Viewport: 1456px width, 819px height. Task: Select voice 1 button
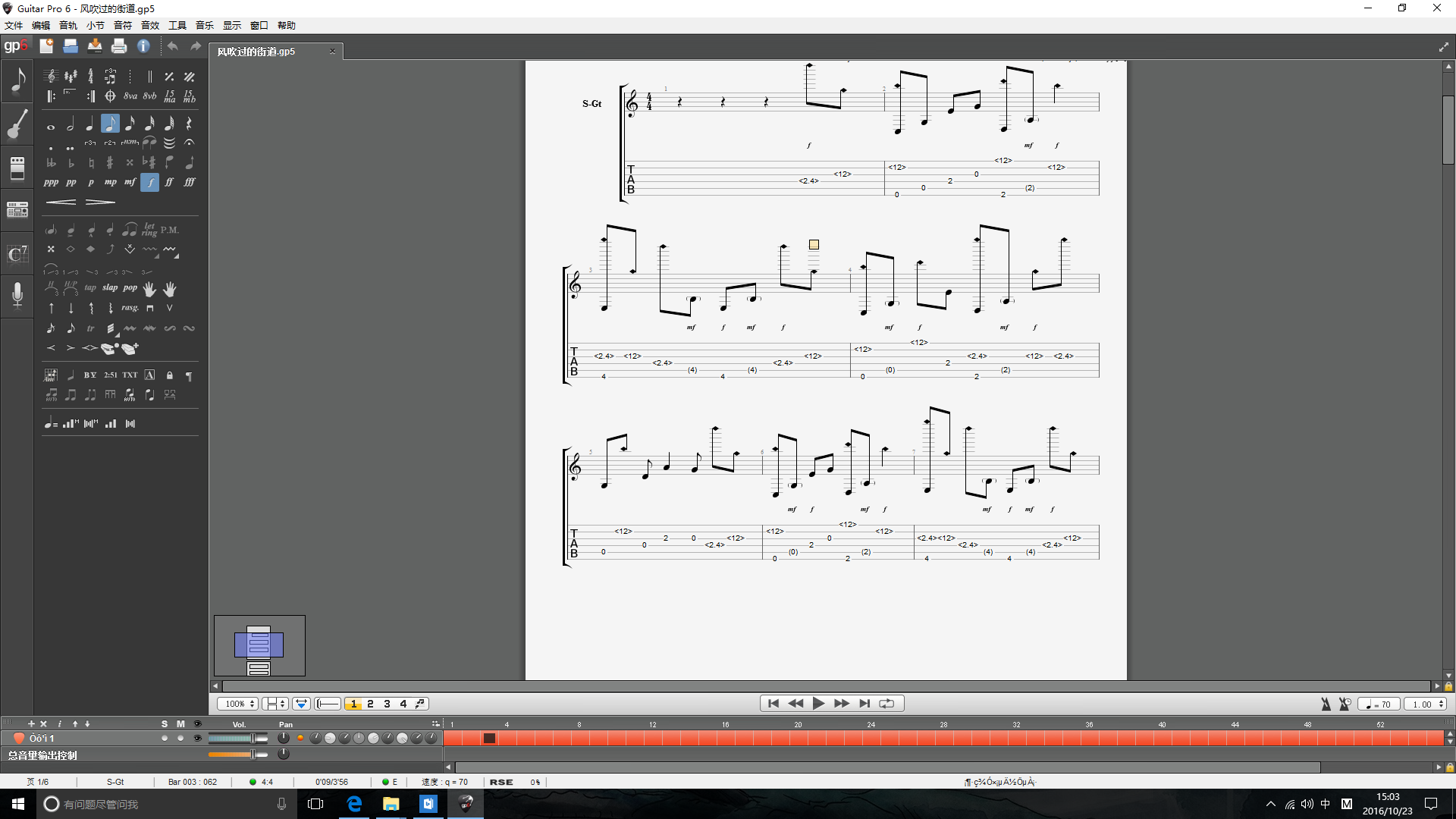(353, 704)
